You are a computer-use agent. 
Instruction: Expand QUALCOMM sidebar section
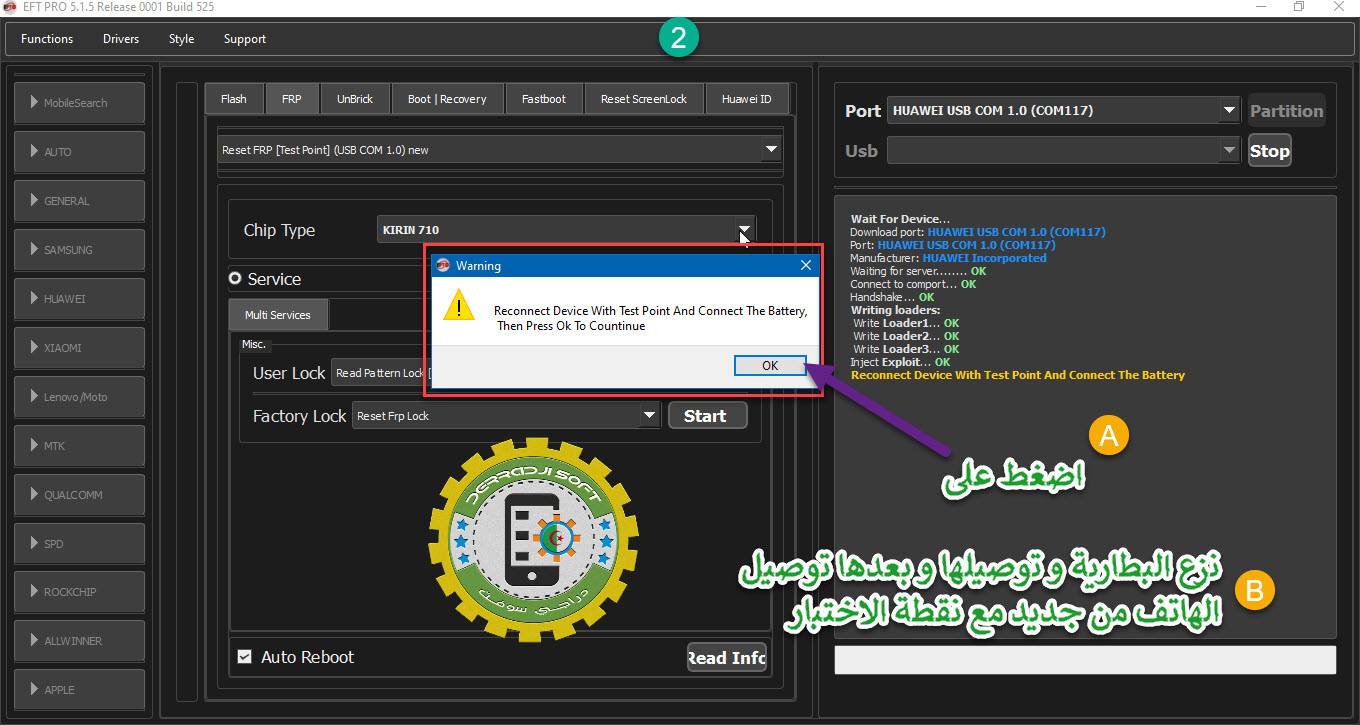(79, 495)
